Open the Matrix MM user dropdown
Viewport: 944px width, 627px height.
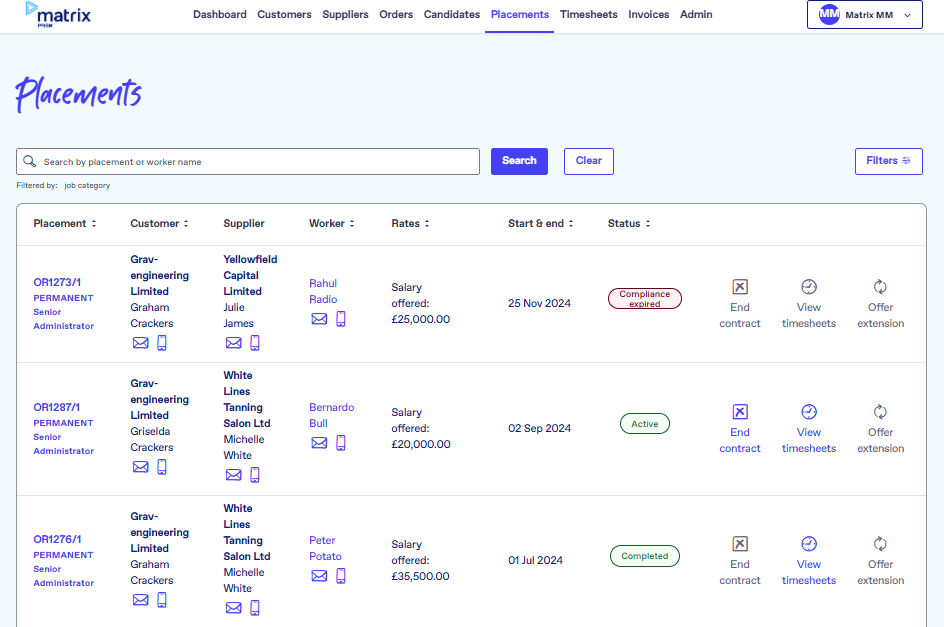(865, 14)
